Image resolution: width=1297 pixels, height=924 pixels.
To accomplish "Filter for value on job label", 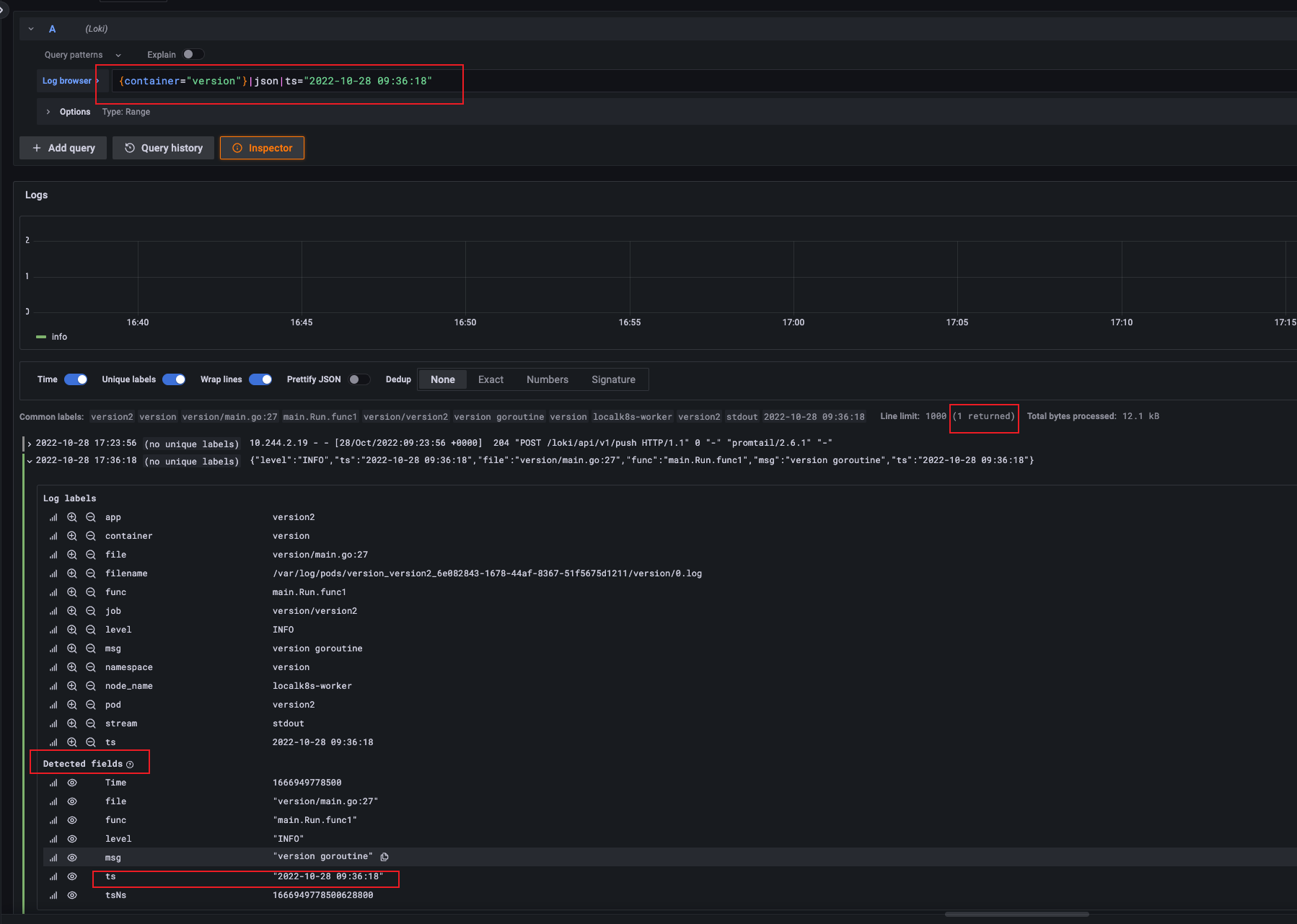I will pyautogui.click(x=72, y=611).
